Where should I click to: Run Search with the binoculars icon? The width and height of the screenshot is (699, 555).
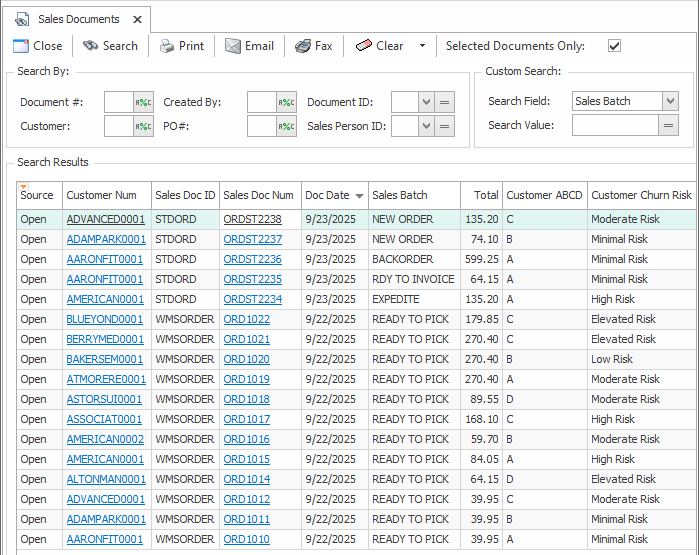click(x=91, y=46)
